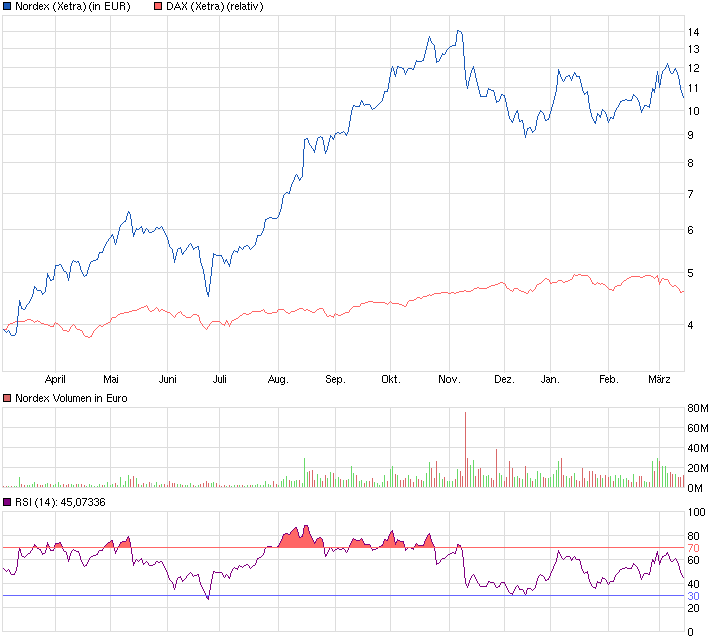Click the 'Mai' month label on axis

(x=111, y=379)
